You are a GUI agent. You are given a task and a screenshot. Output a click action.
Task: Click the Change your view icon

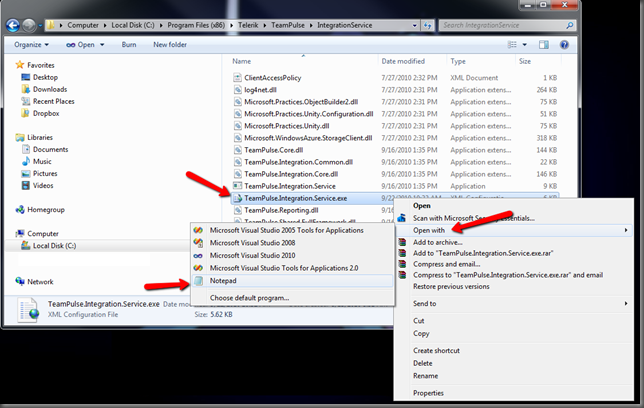click(x=512, y=44)
